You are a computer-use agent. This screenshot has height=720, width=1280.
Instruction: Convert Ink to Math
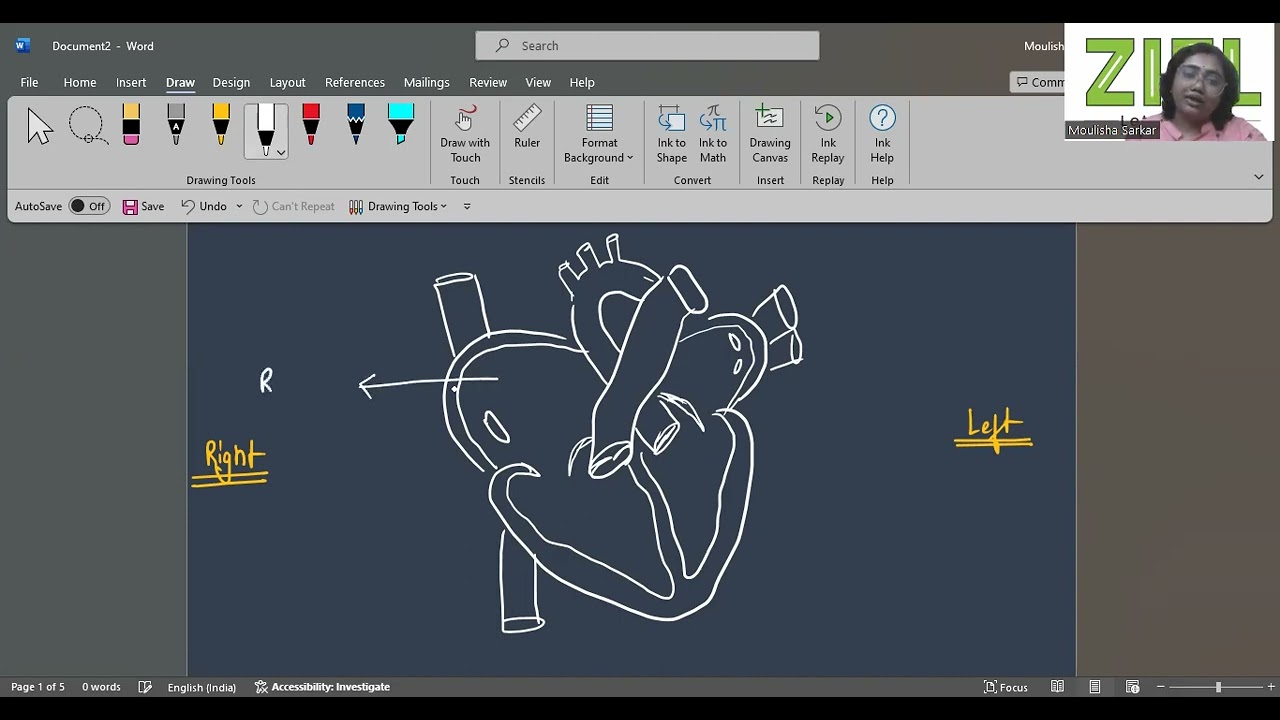point(713,135)
